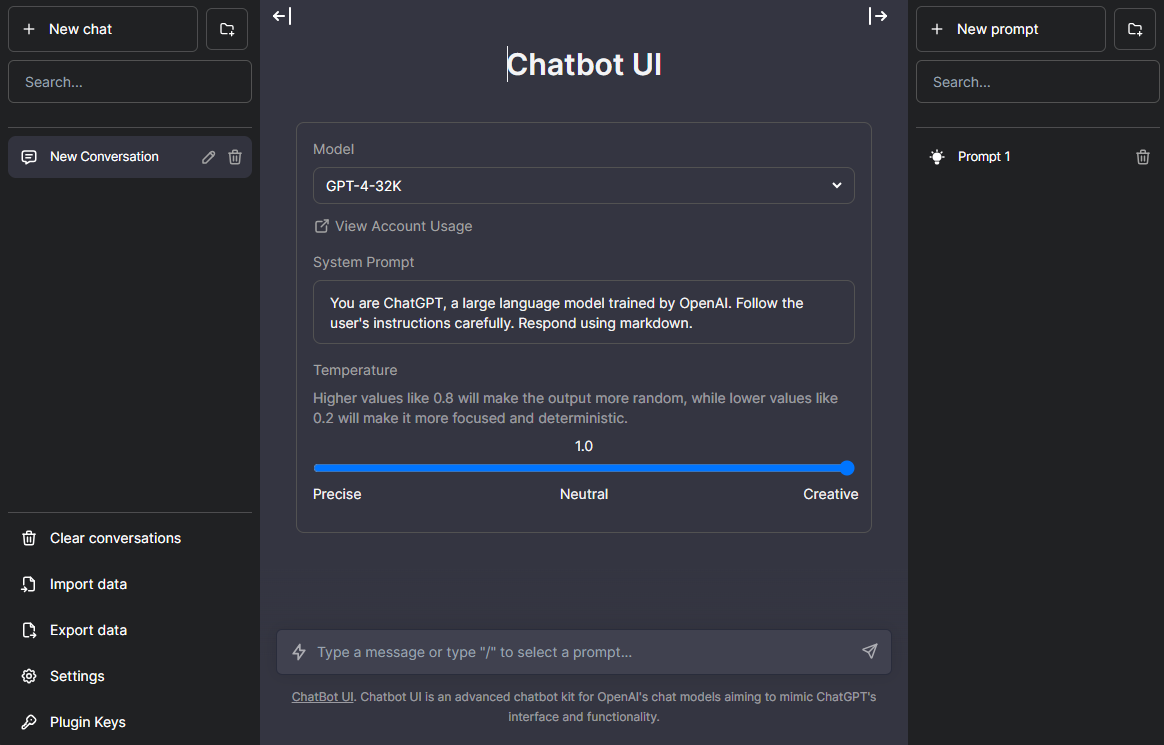Delete New Conversation with trash icon
The height and width of the screenshot is (745, 1164).
click(235, 157)
